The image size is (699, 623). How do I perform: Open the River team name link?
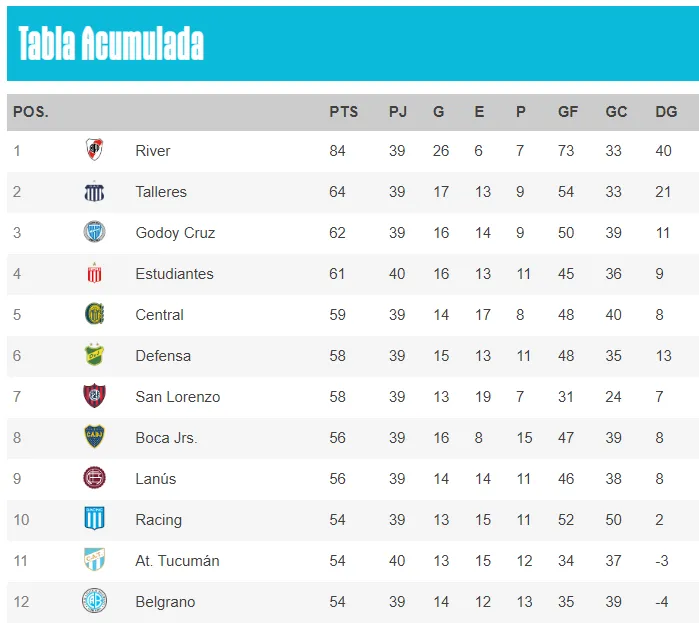pos(153,151)
